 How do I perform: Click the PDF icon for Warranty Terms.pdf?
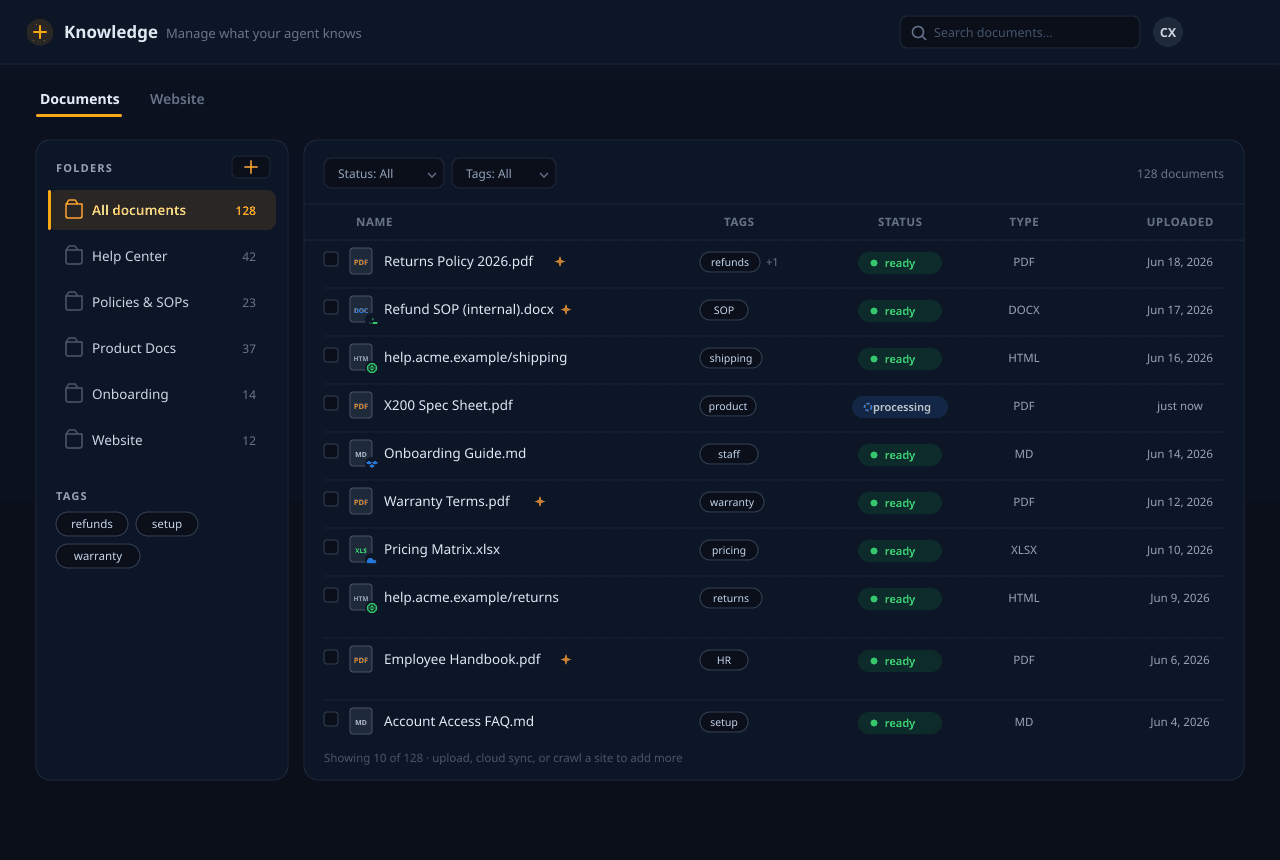point(361,502)
